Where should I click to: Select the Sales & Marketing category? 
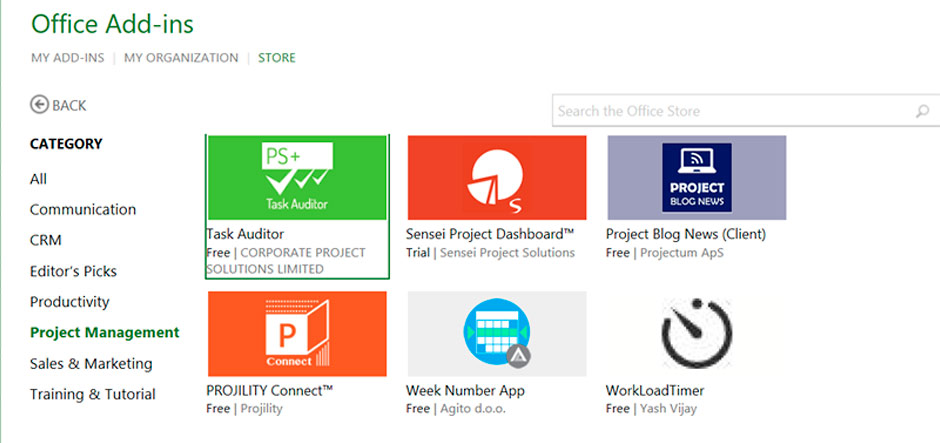pos(91,364)
